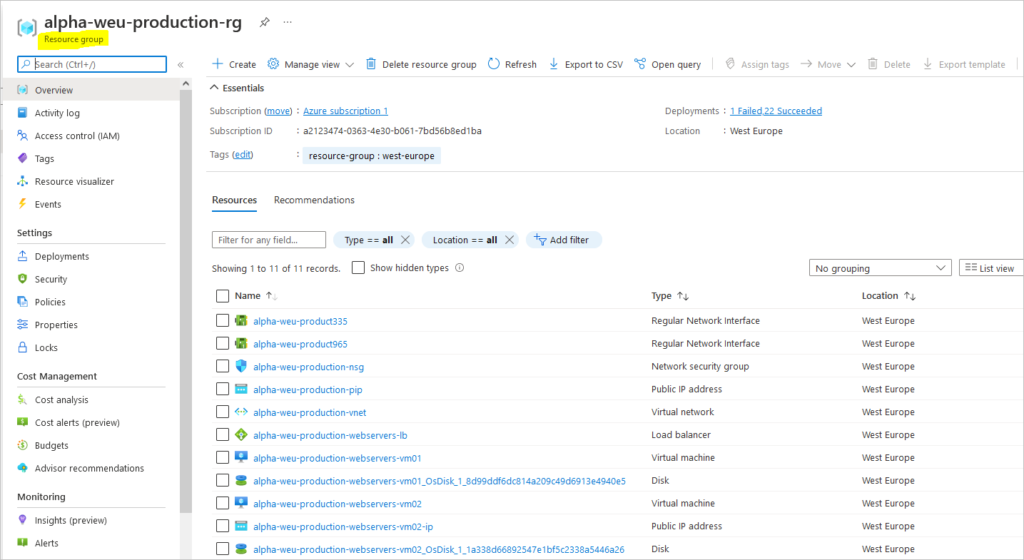Select the Resources tab
Viewport: 1024px width, 560px height.
[234, 200]
